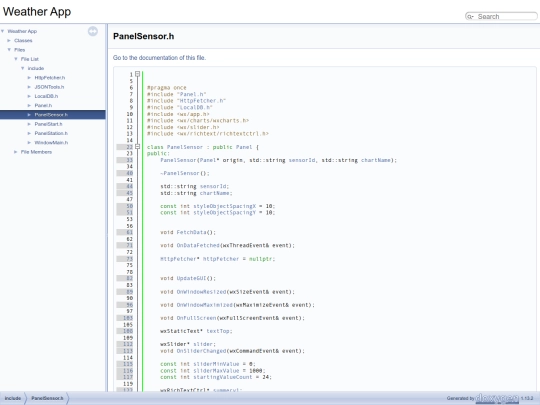The width and height of the screenshot is (540, 405).
Task: Open LocalDB.h in the tree
Action: [x=46, y=96]
